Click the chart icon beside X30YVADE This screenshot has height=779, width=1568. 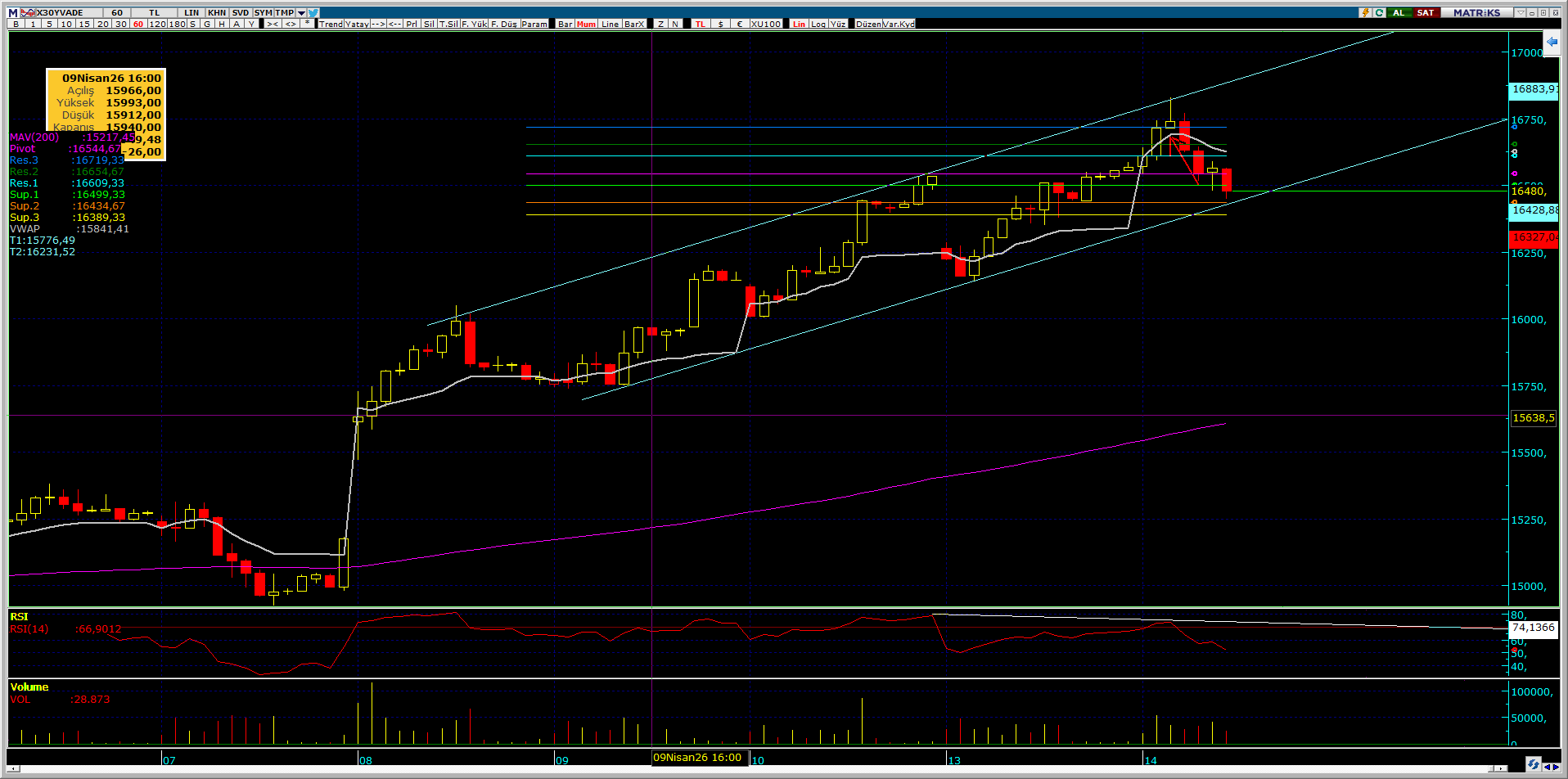[28, 12]
